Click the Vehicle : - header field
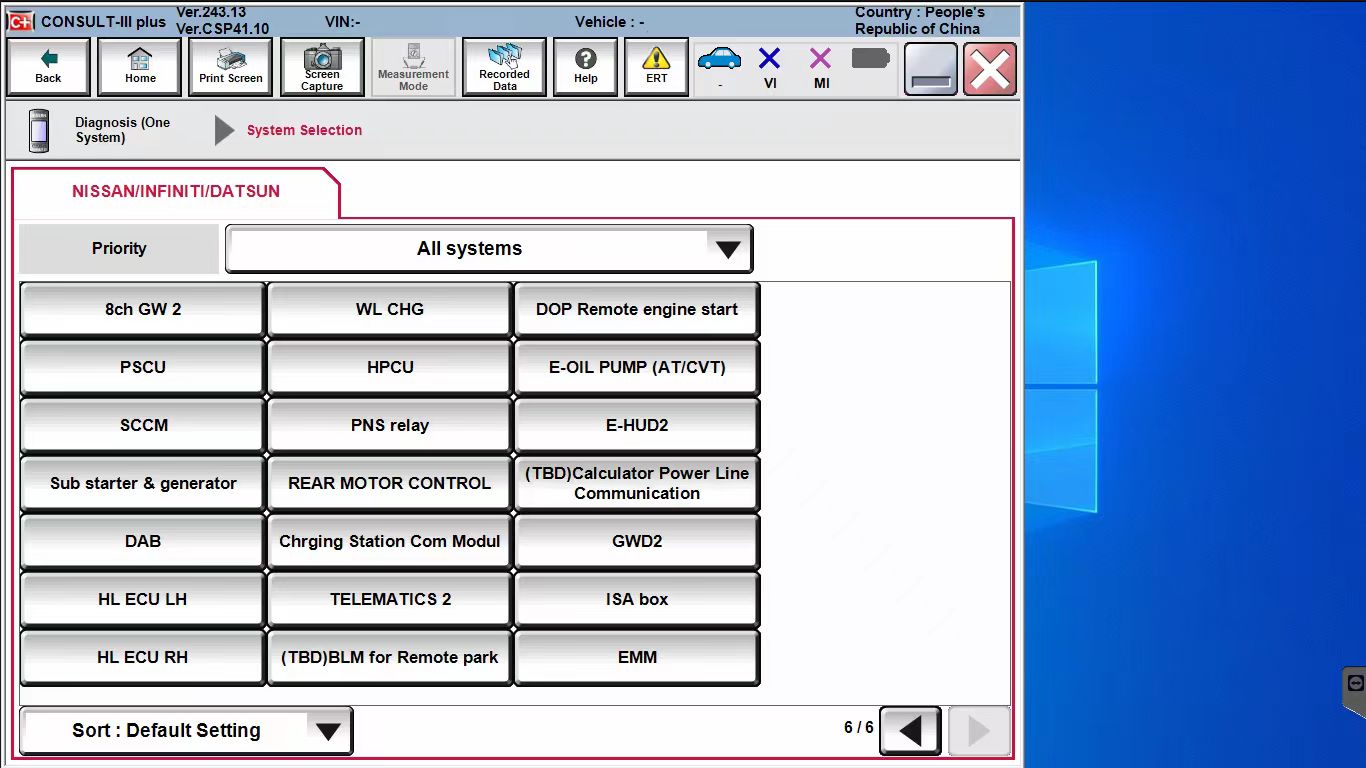This screenshot has height=768, width=1366. pyautogui.click(x=609, y=21)
